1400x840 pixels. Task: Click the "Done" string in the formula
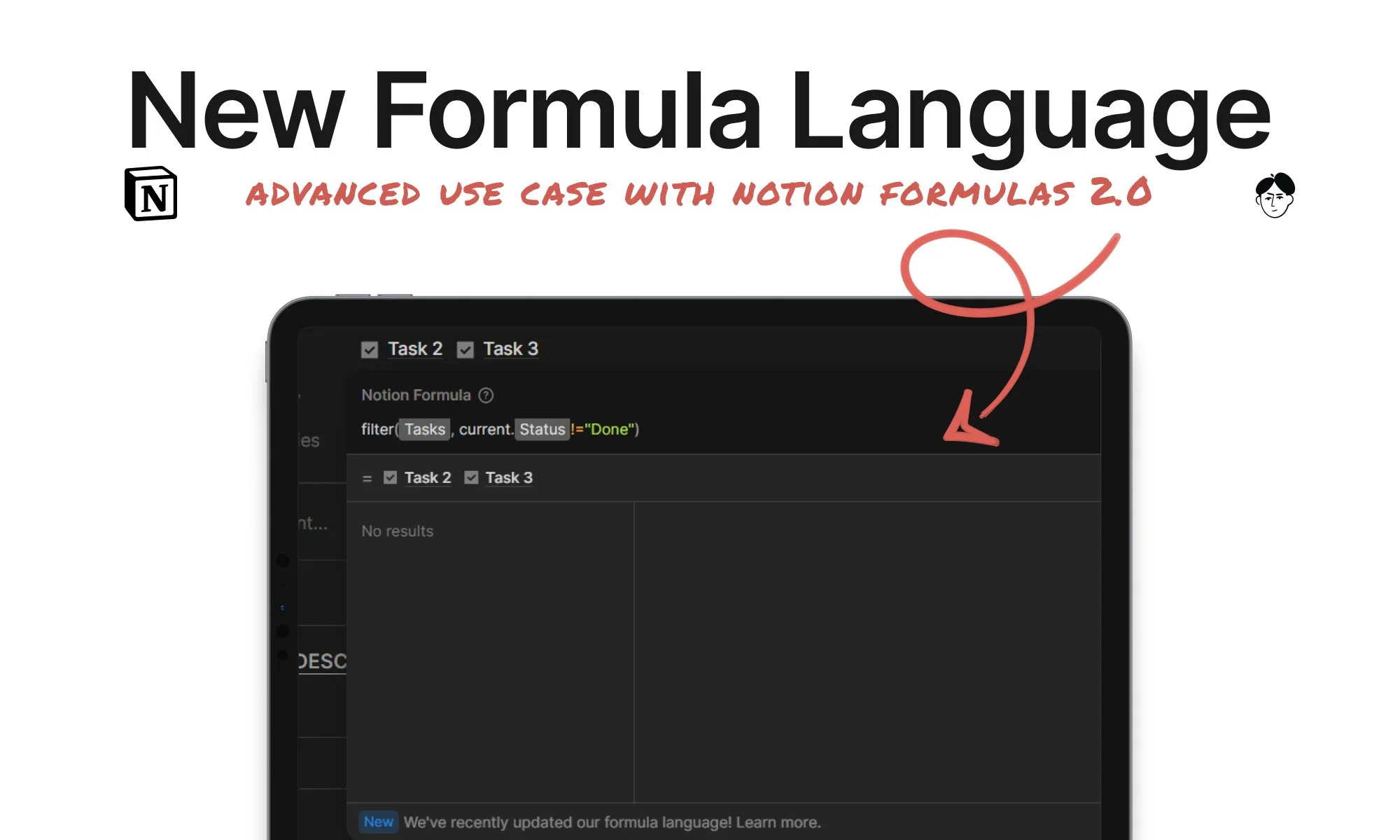pyautogui.click(x=610, y=429)
